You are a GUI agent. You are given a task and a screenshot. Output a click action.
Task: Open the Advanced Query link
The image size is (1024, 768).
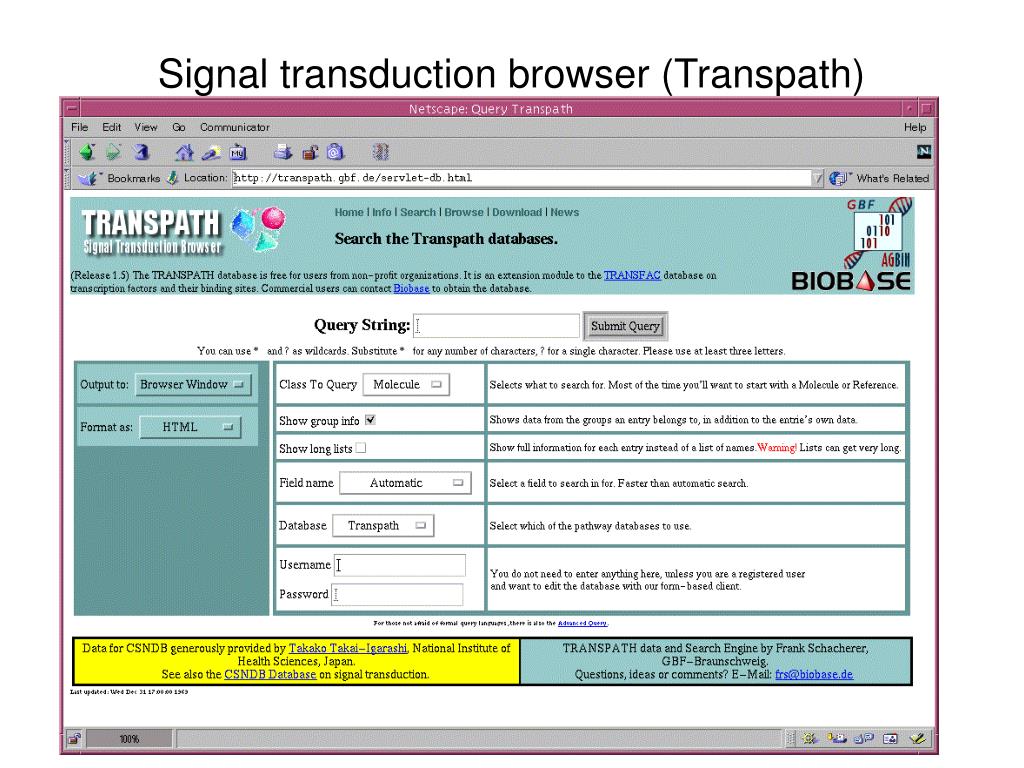[583, 624]
